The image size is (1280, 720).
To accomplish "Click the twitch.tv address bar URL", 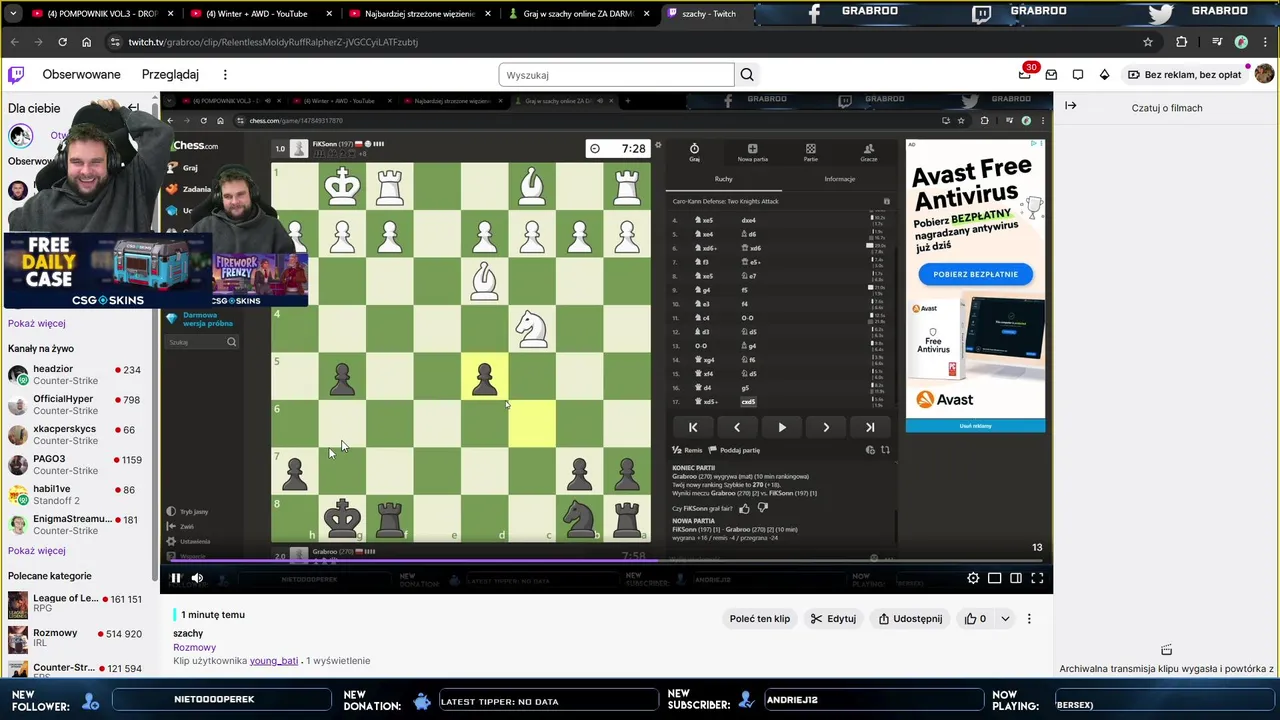I will 272,42.
